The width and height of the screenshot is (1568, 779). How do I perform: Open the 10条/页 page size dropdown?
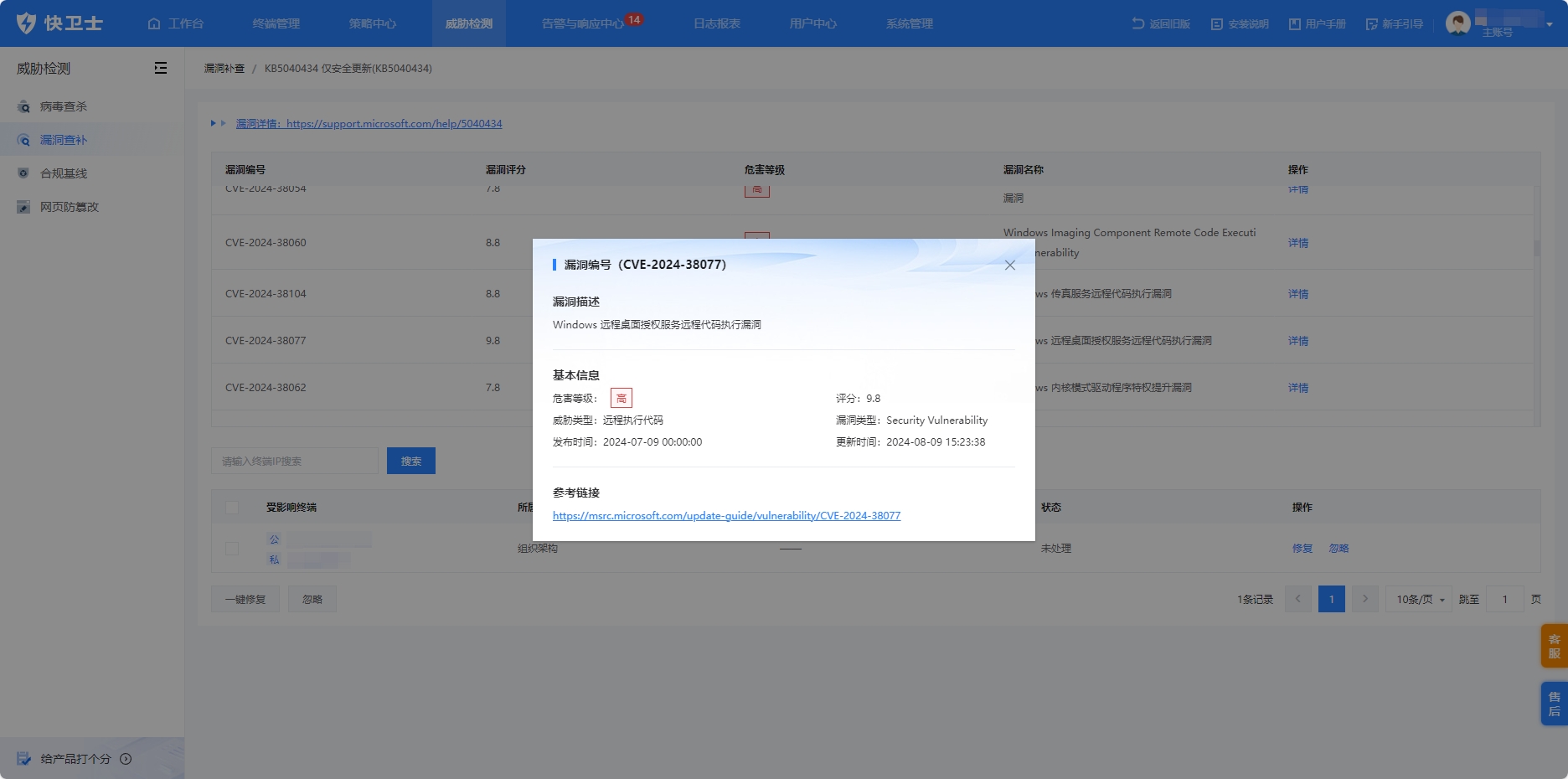(1420, 600)
